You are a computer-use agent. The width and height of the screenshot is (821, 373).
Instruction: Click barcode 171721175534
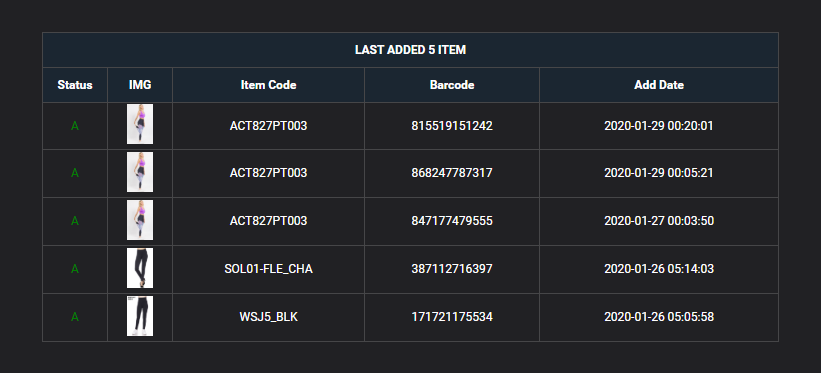click(452, 317)
